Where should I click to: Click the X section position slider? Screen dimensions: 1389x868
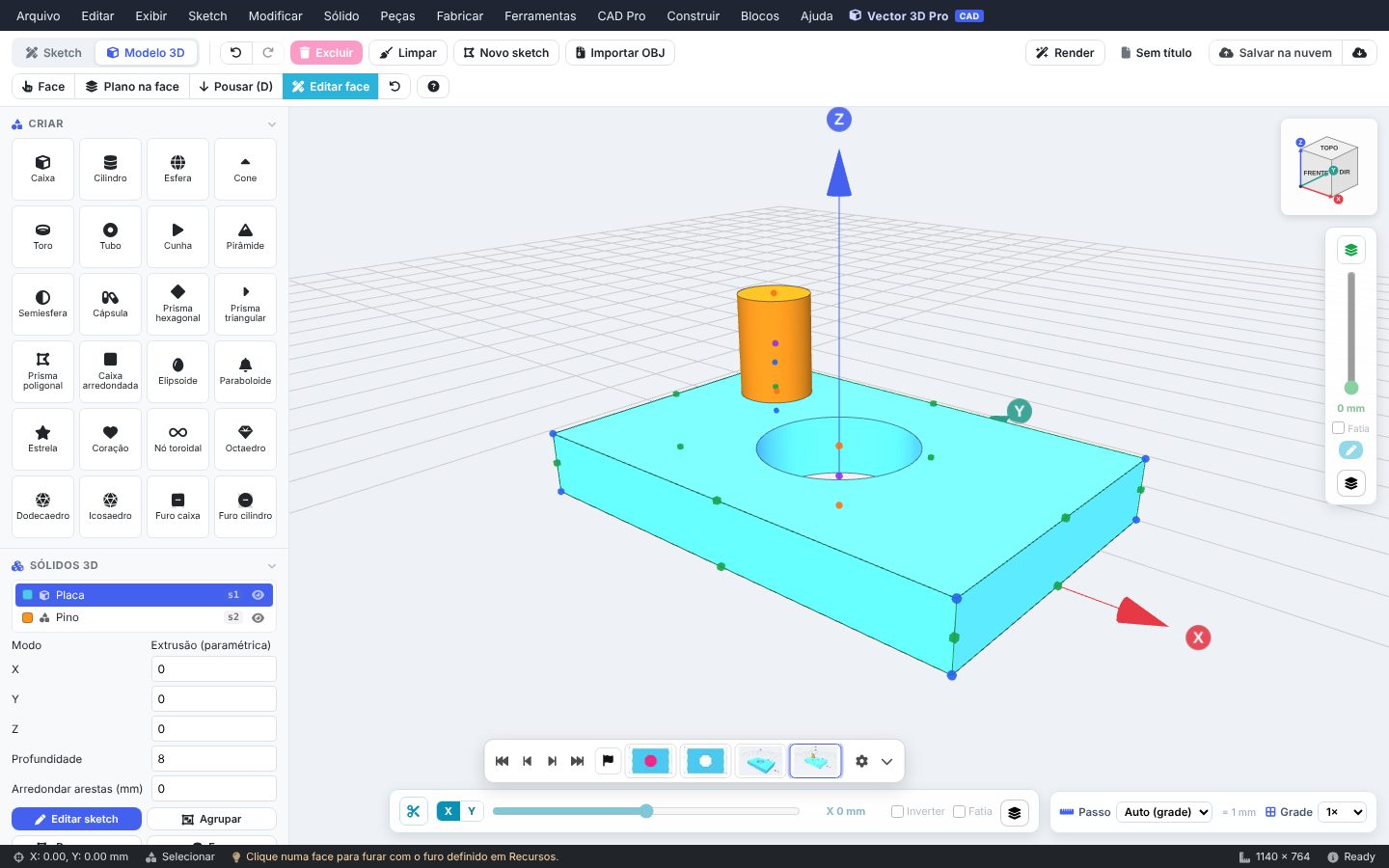(645, 811)
